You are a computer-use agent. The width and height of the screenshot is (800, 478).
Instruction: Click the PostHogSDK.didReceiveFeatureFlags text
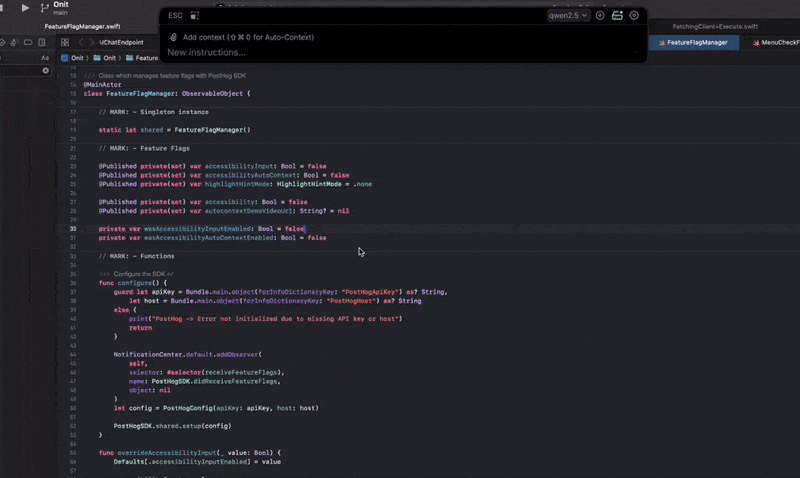[214, 382]
